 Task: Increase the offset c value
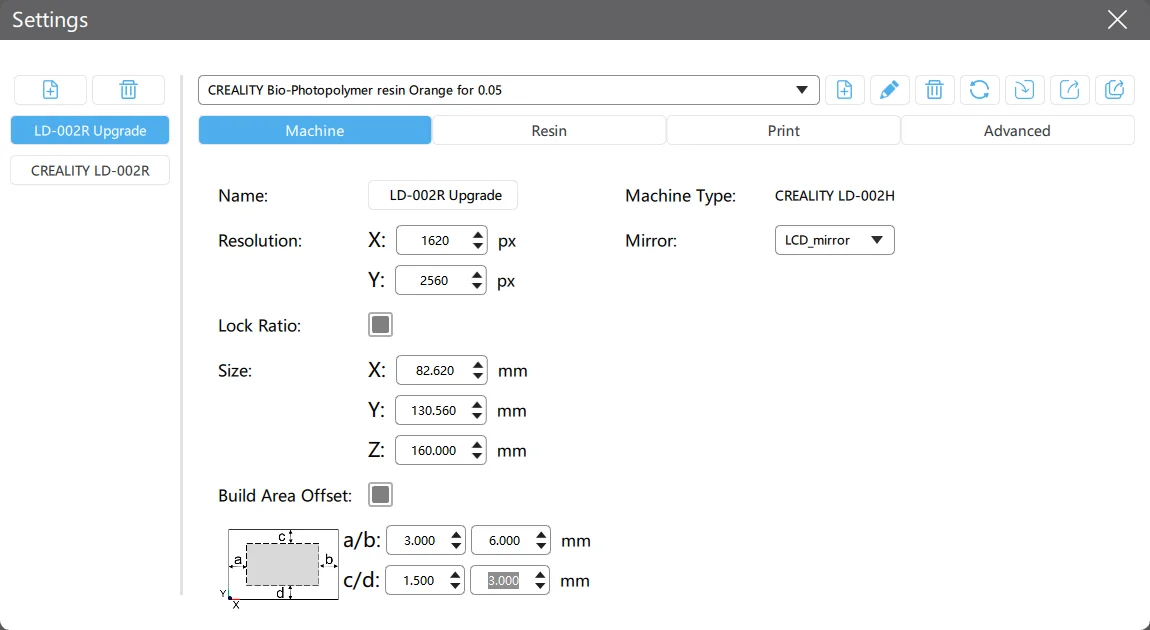coord(455,574)
